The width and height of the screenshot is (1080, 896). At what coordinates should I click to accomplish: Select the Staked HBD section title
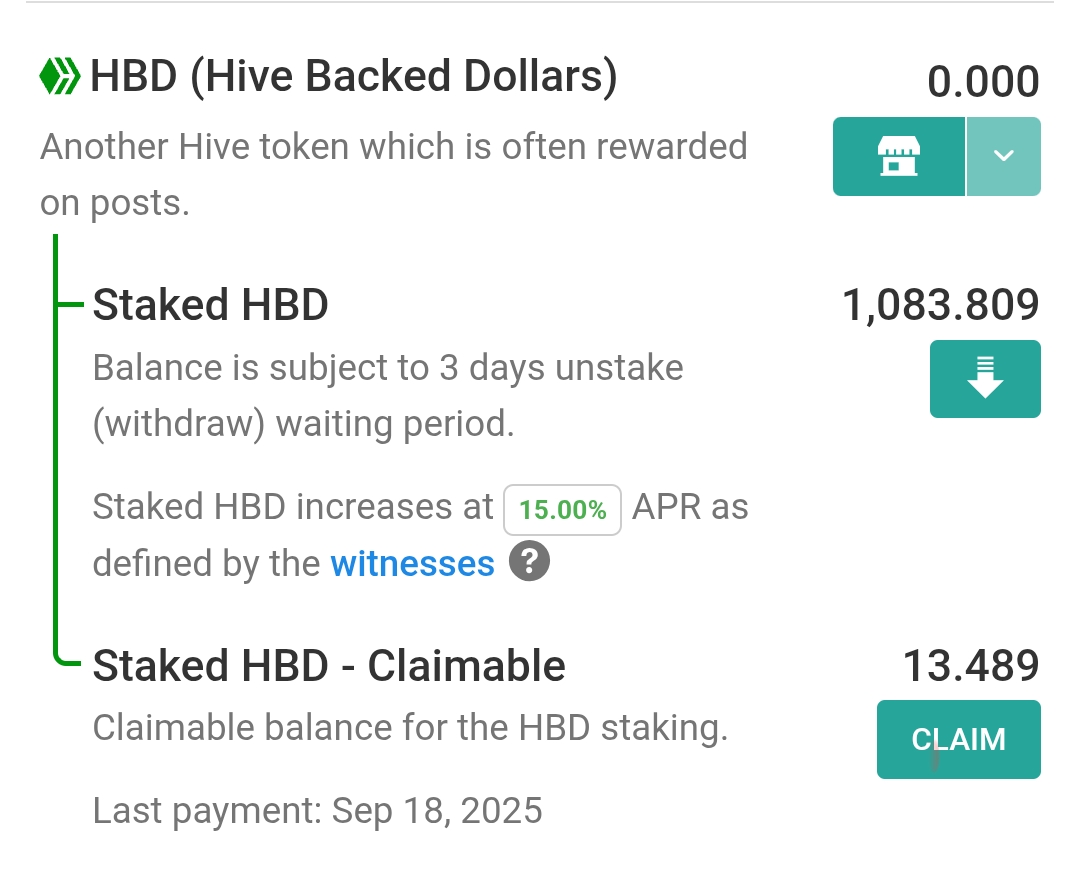[210, 305]
